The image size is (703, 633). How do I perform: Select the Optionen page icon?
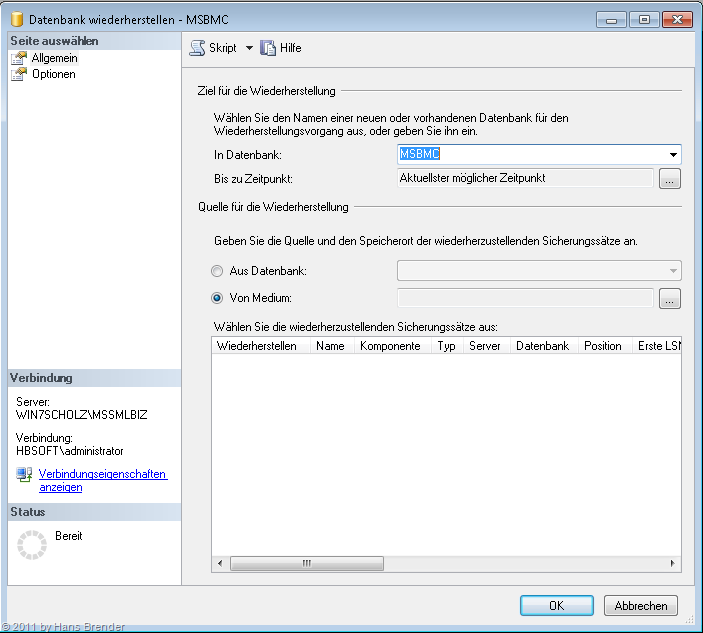click(x=19, y=74)
